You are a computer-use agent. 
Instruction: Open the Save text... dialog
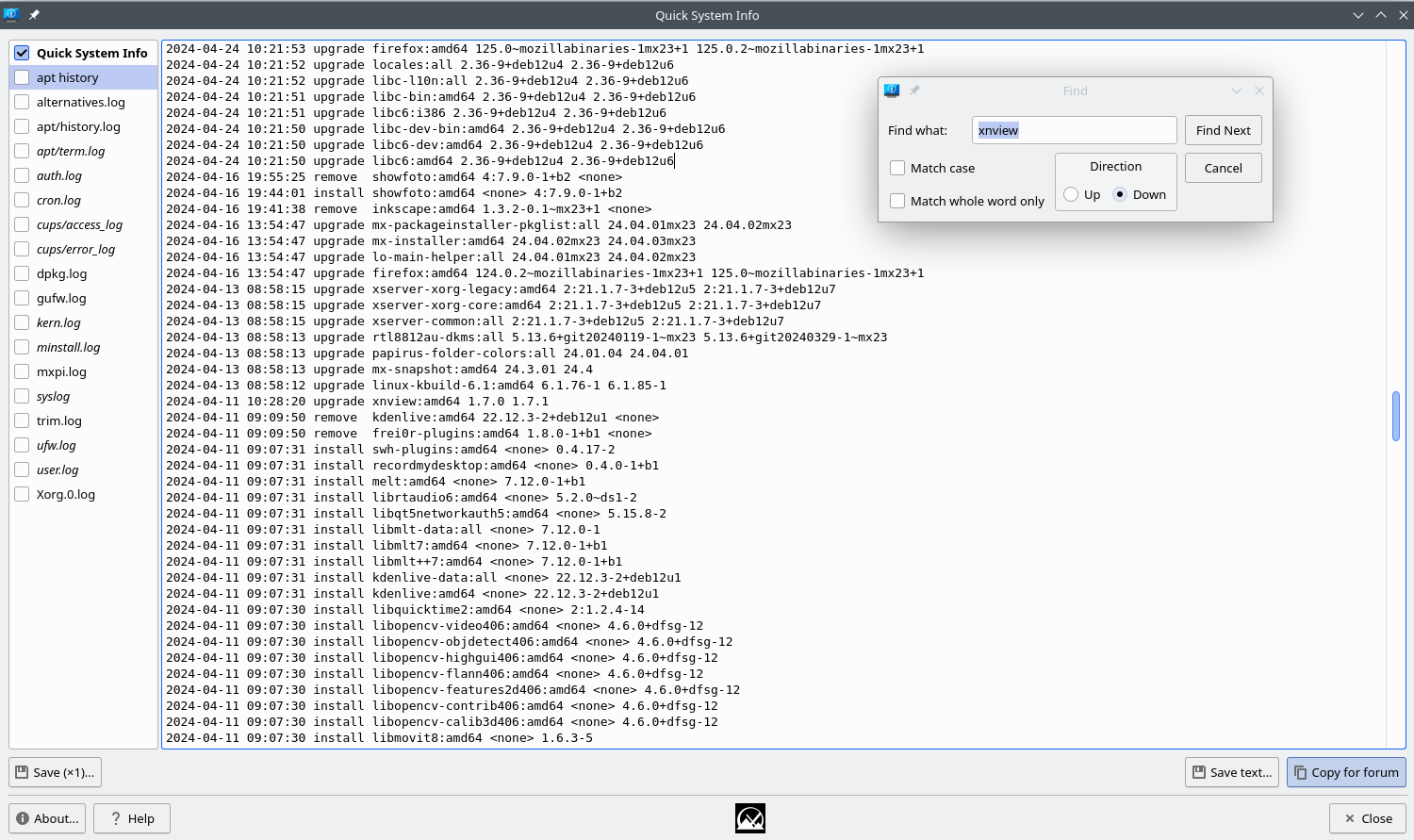click(x=1232, y=772)
